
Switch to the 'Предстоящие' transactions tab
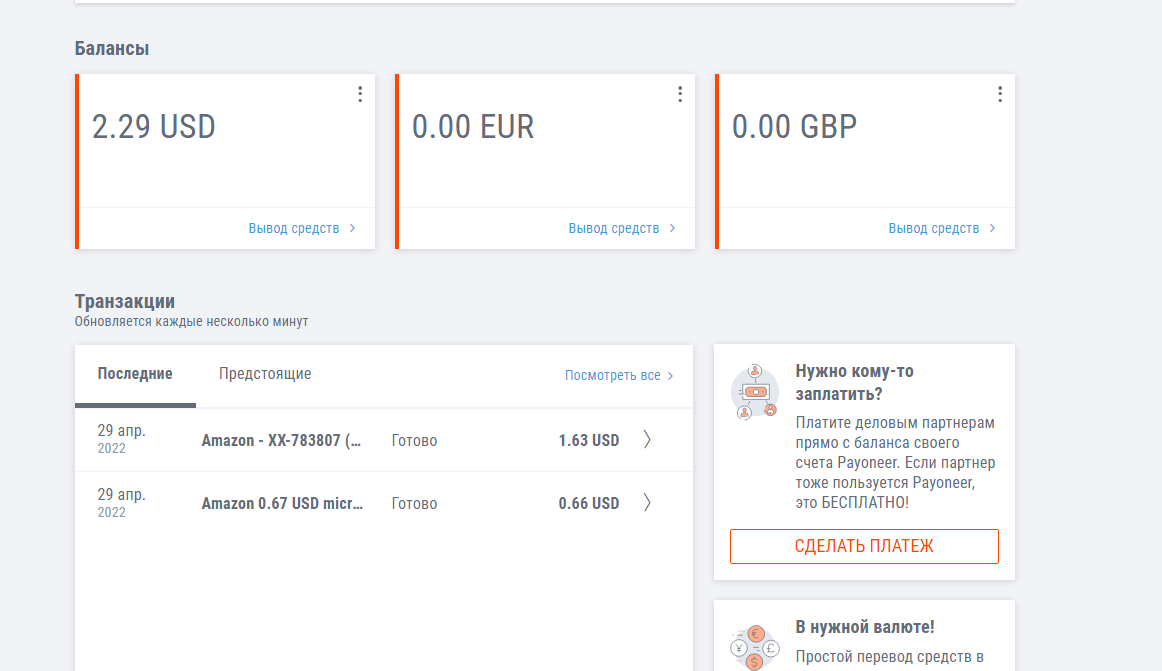tap(265, 374)
